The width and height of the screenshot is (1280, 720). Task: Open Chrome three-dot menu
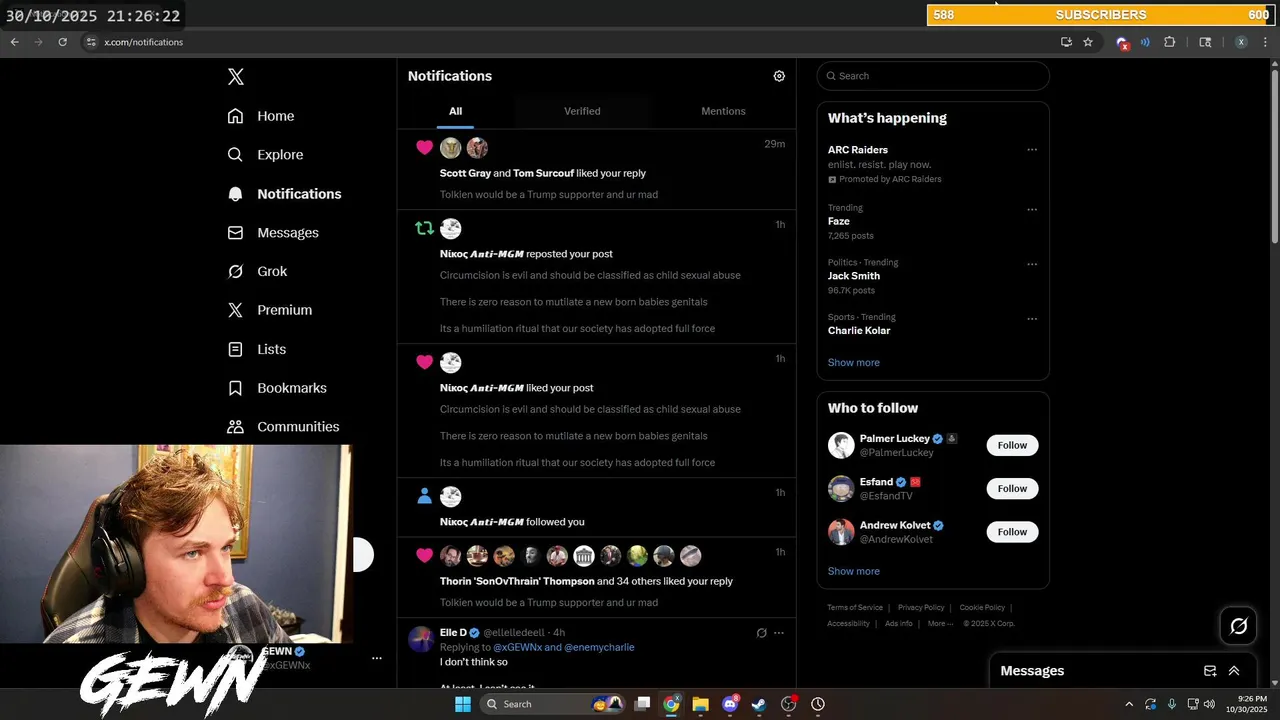click(1266, 42)
